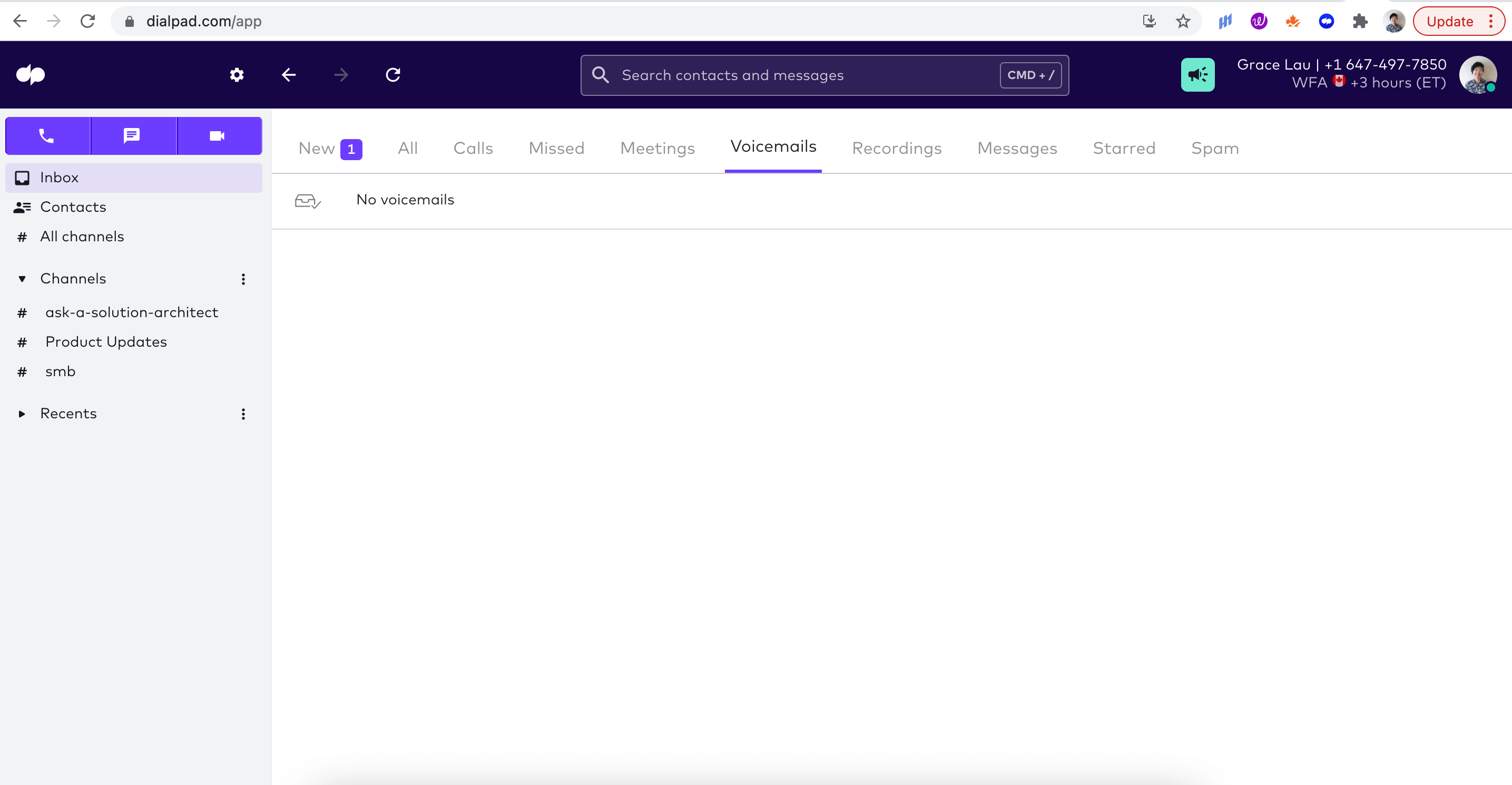Switch to the Recordings tab
The height and width of the screenshot is (785, 1512).
pos(896,149)
